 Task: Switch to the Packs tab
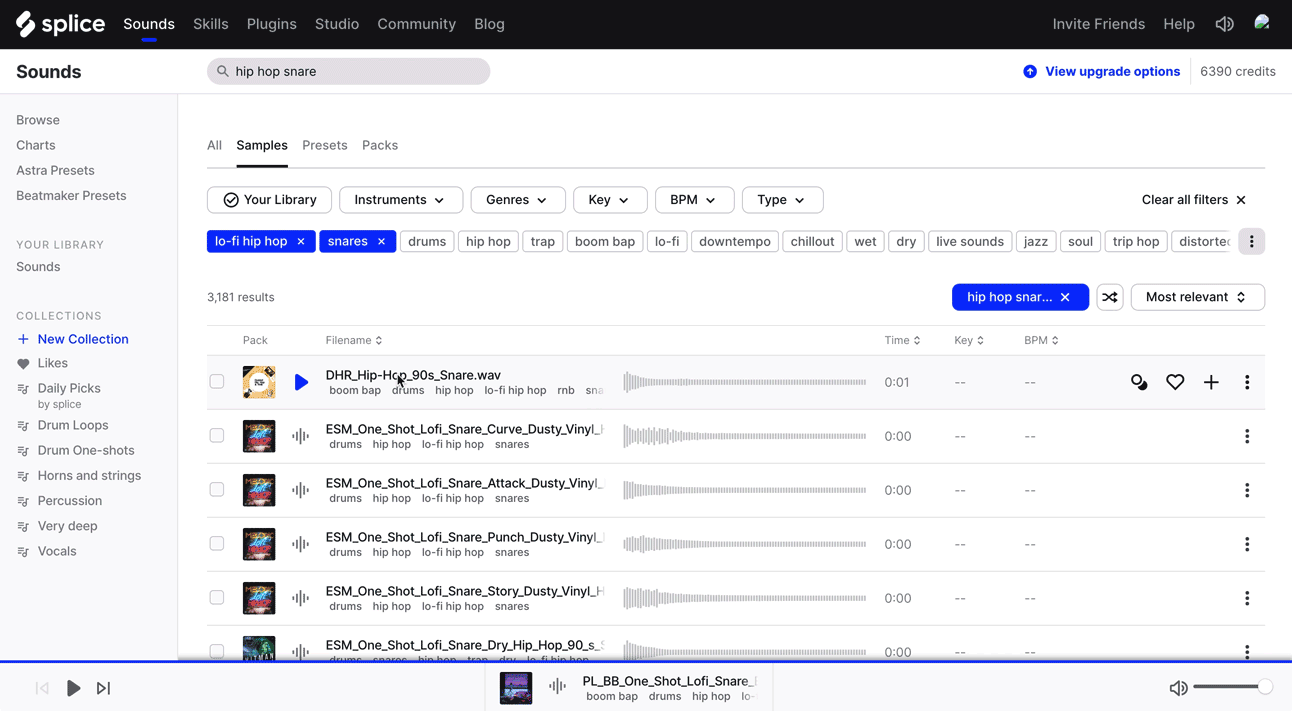click(x=380, y=145)
